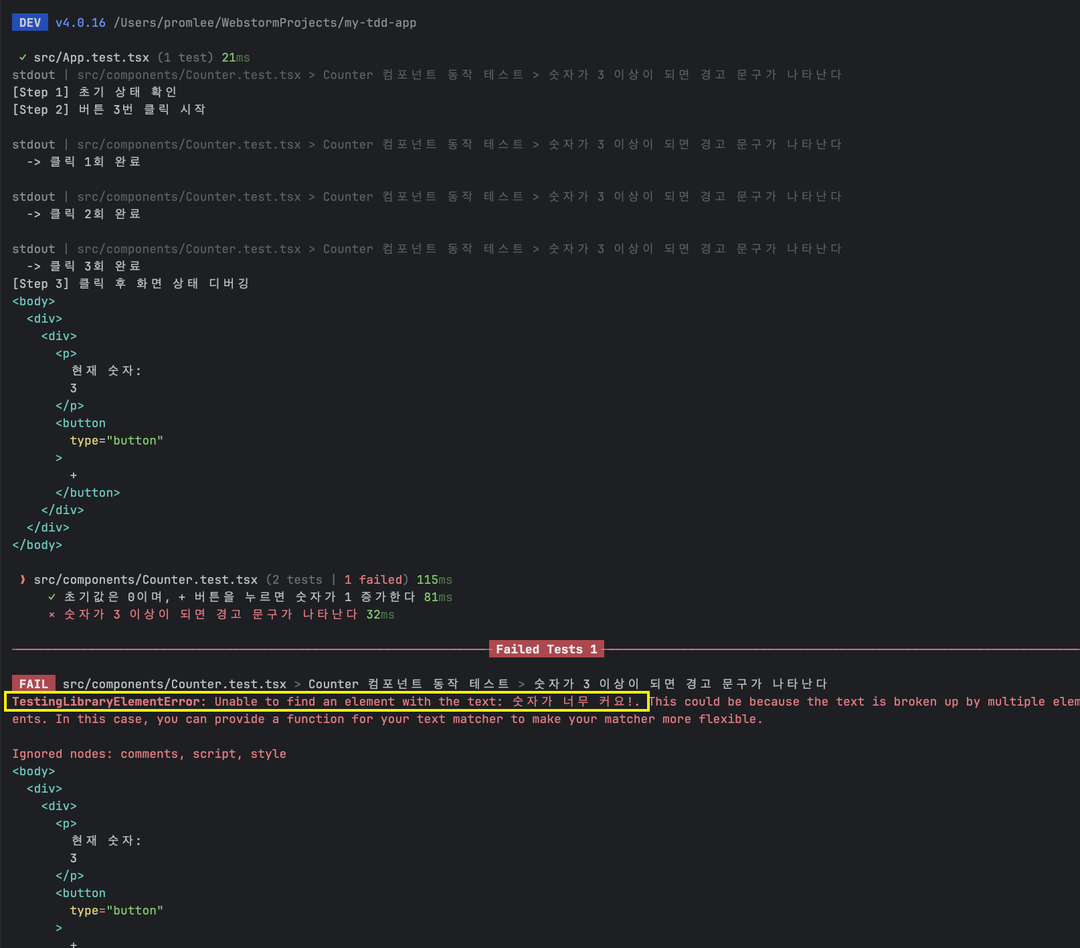This screenshot has height=948, width=1080.
Task: Open Counter.test.tsx in the 2 tests summary line
Action: point(145,580)
